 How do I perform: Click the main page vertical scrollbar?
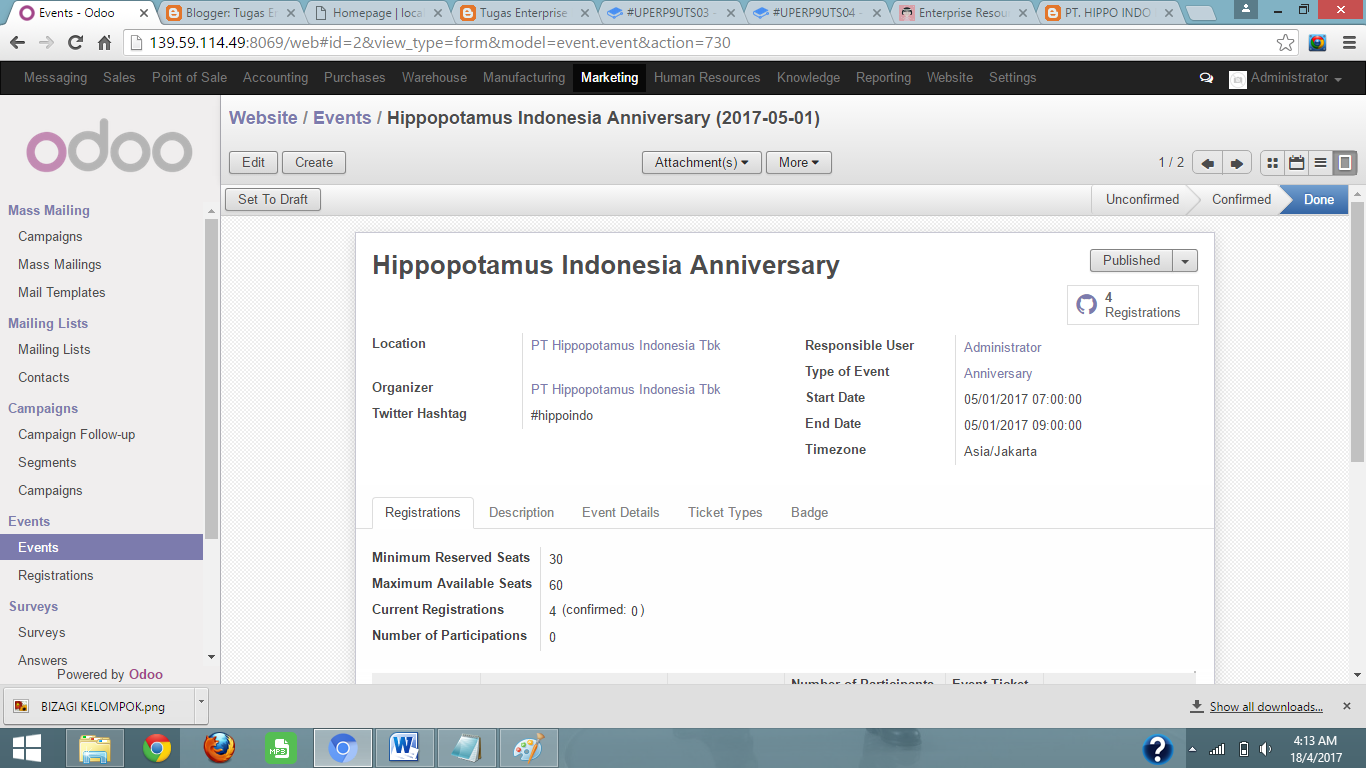tap(1357, 330)
